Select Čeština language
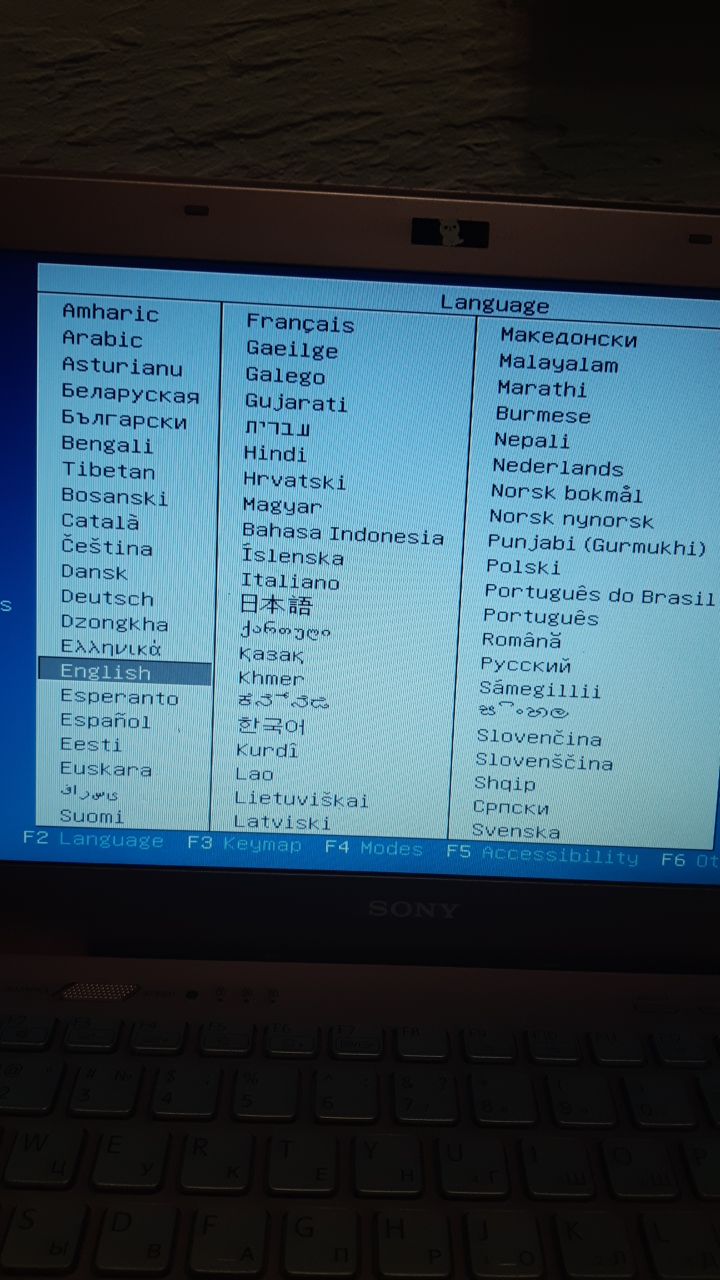 click(x=106, y=547)
